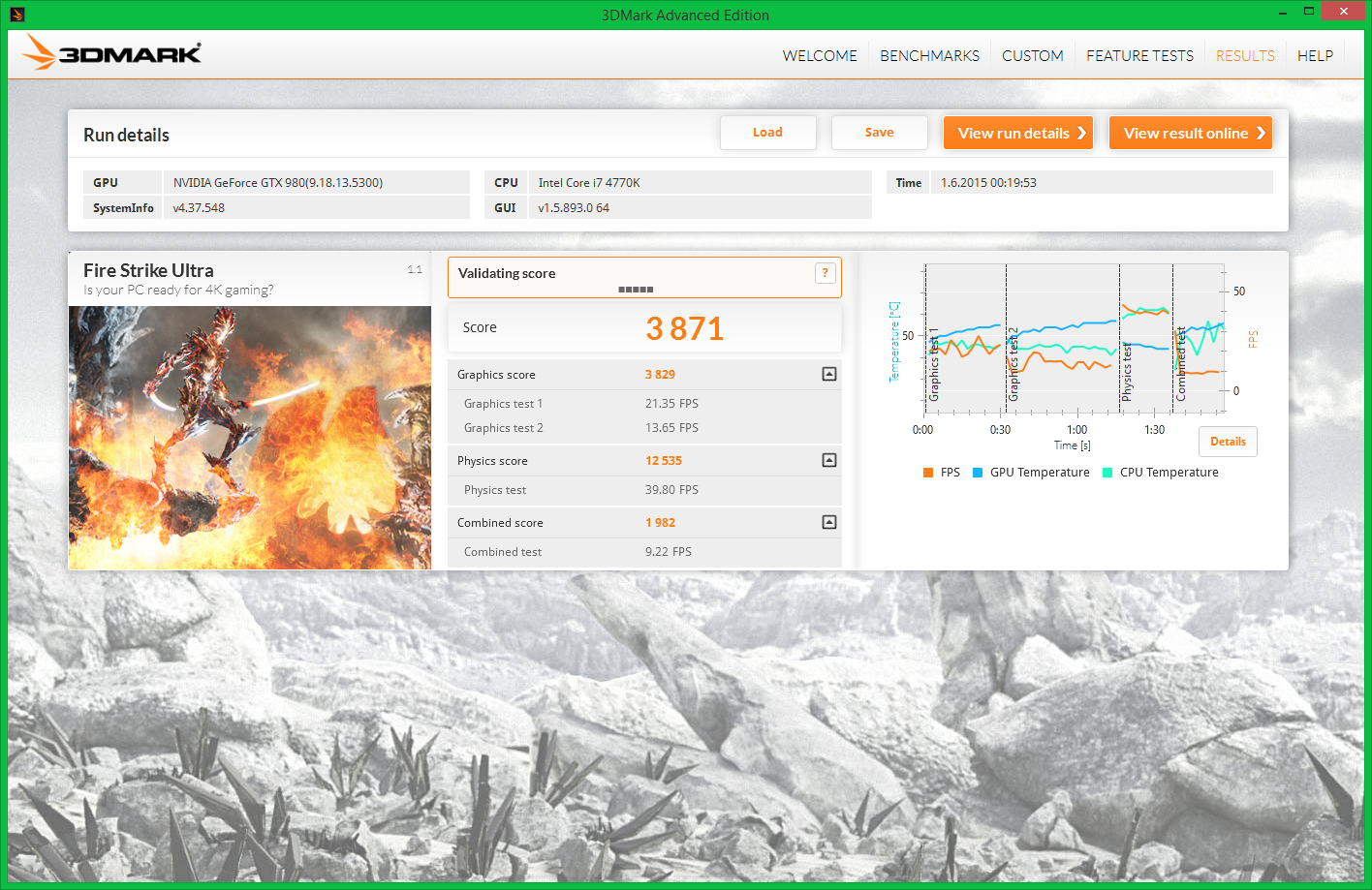Click the Run details heading
The width and height of the screenshot is (1372, 890).
(x=126, y=136)
